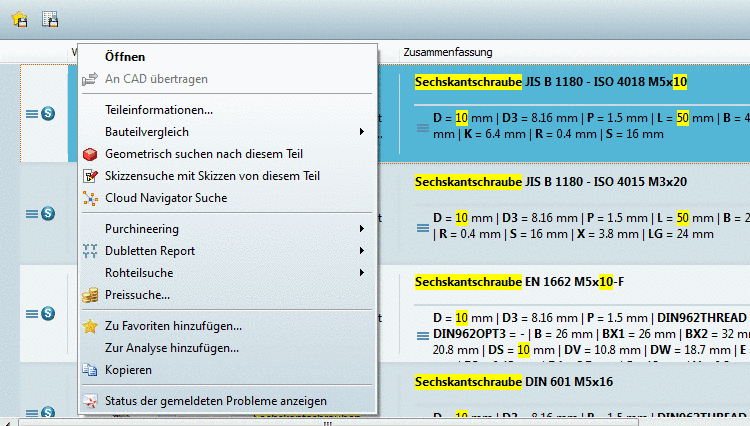Click details lines icon in EN 1662 summary
Viewport: 750px width, 426px height.
[x=423, y=336]
